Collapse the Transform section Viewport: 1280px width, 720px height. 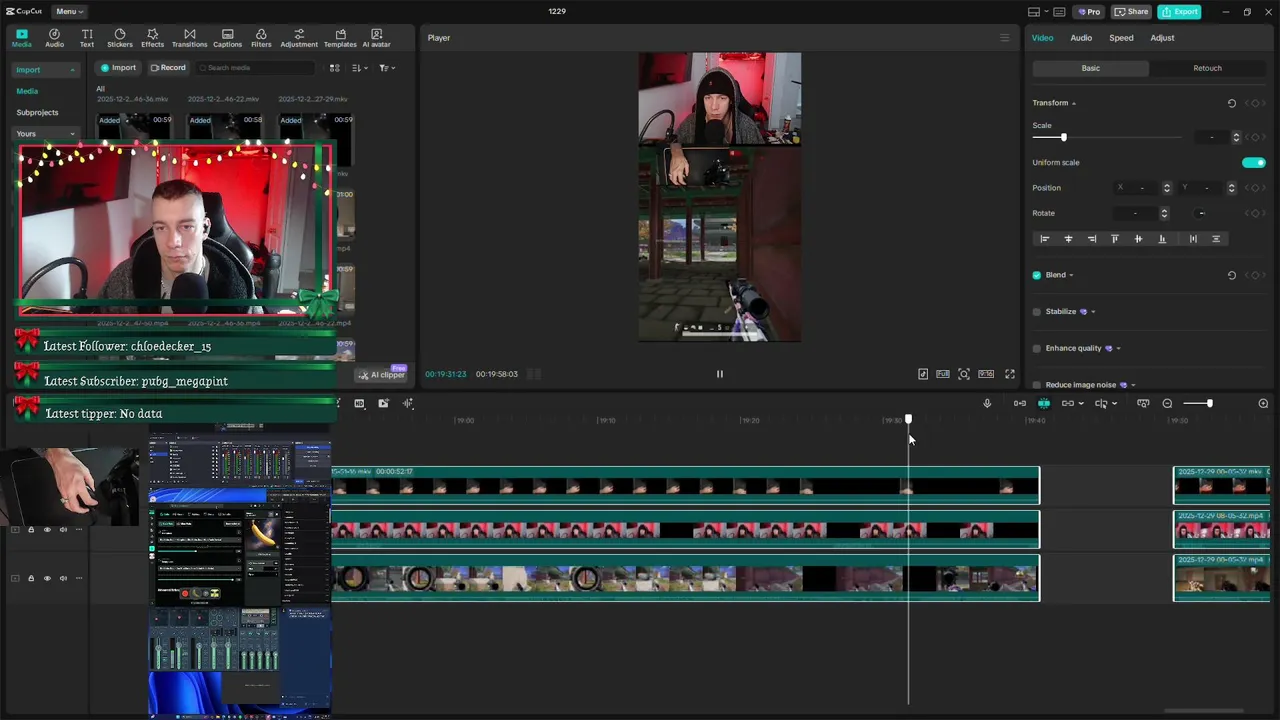coord(1074,104)
